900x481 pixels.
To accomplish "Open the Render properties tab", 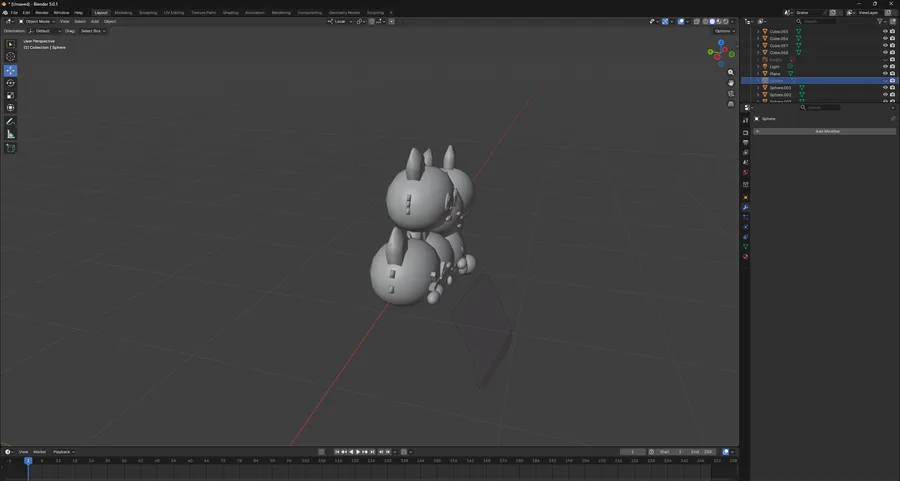I will pos(746,133).
